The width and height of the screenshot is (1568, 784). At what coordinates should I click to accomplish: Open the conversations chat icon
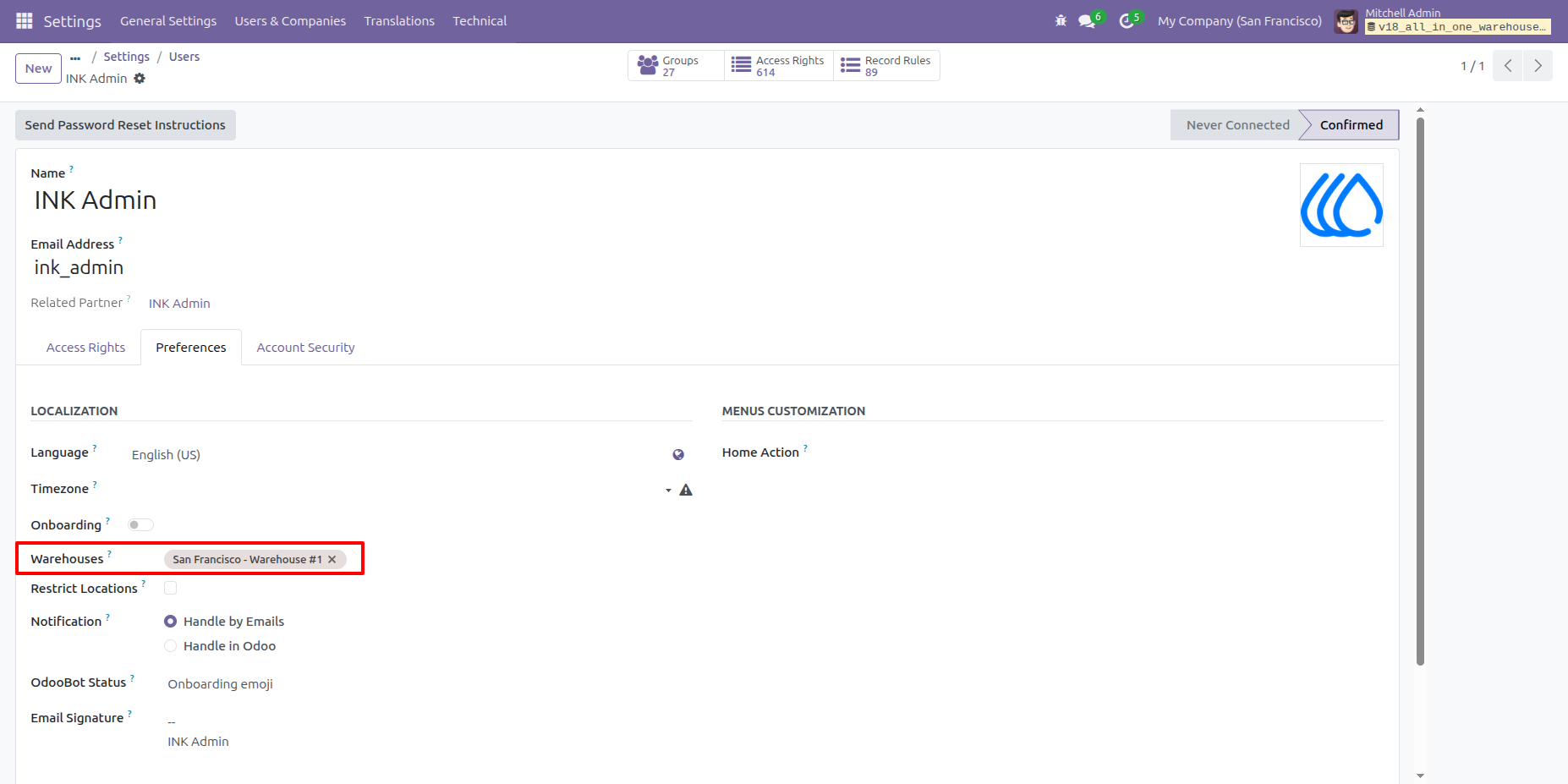point(1087,20)
